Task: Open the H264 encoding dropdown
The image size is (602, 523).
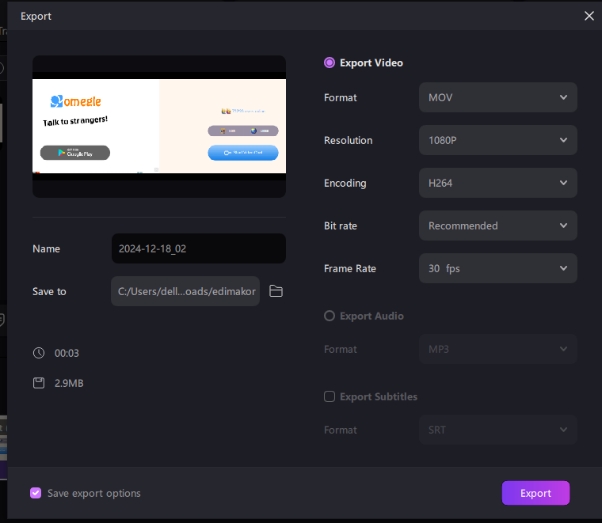Action: coord(497,183)
